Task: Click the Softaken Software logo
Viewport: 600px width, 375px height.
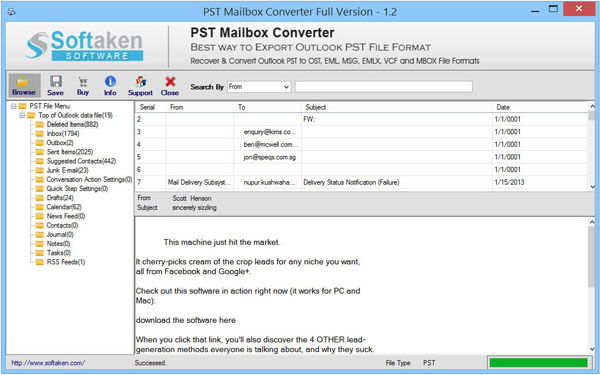Action: click(85, 46)
